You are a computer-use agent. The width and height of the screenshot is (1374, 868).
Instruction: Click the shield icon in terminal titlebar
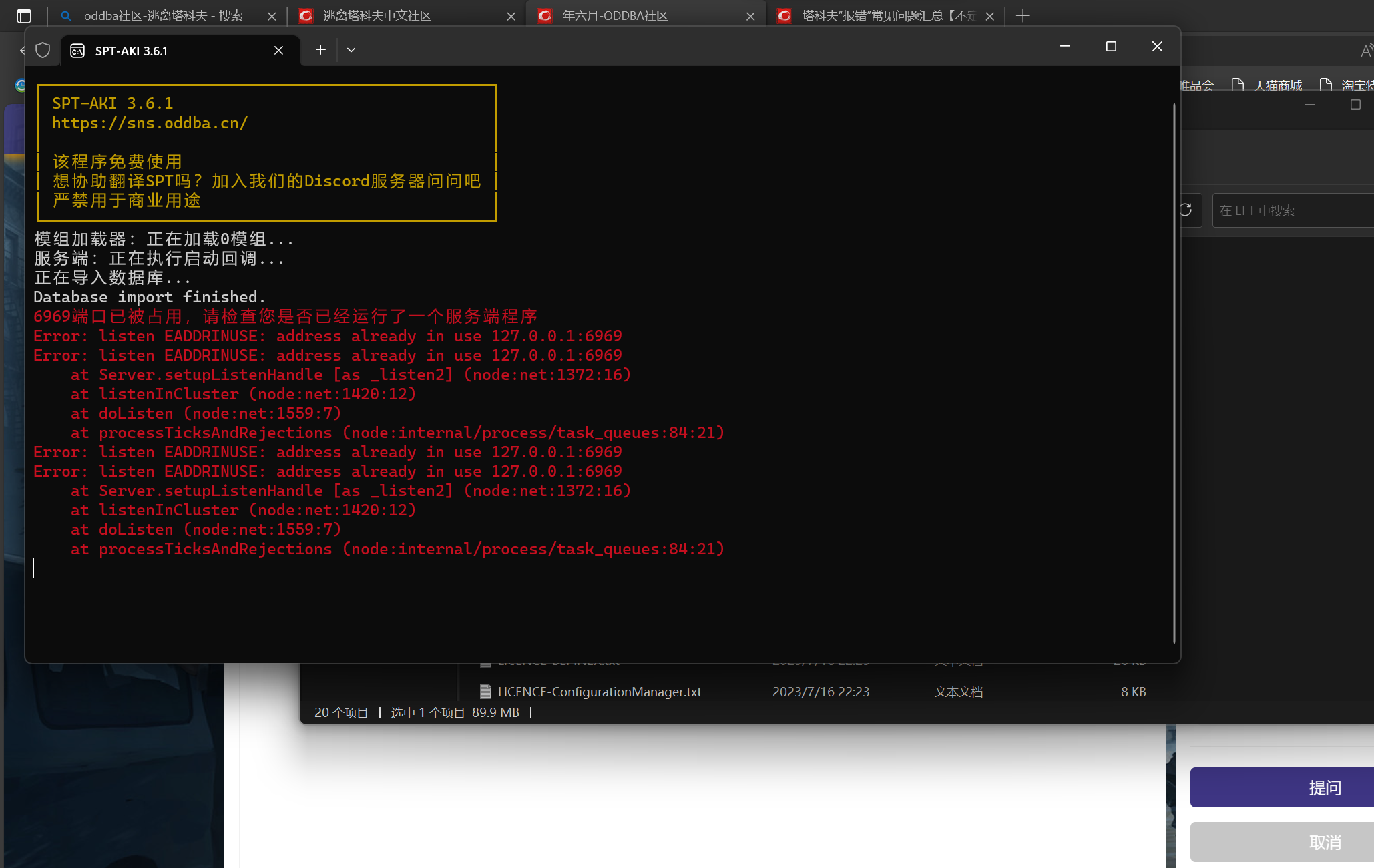[43, 51]
